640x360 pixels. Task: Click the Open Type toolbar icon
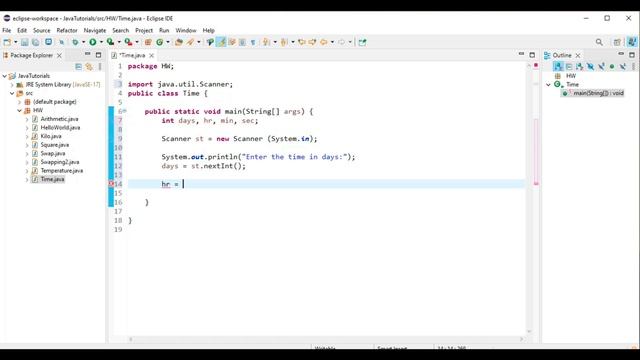pos(178,42)
